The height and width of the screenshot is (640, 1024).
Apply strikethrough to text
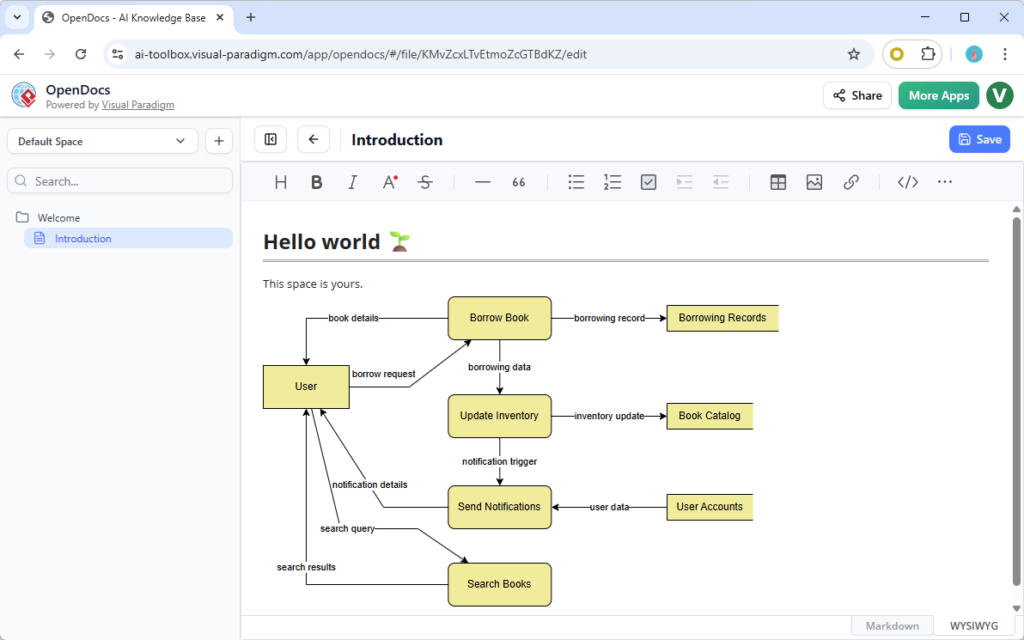(x=425, y=182)
